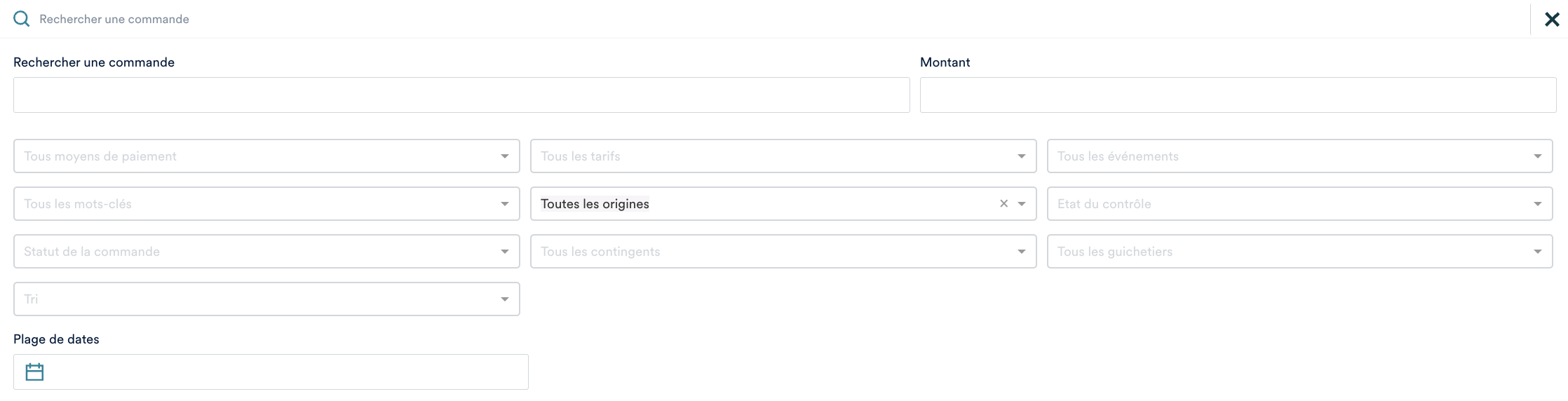
Task: Open 'Tous les guichetiers' dropdown
Action: 1299,252
